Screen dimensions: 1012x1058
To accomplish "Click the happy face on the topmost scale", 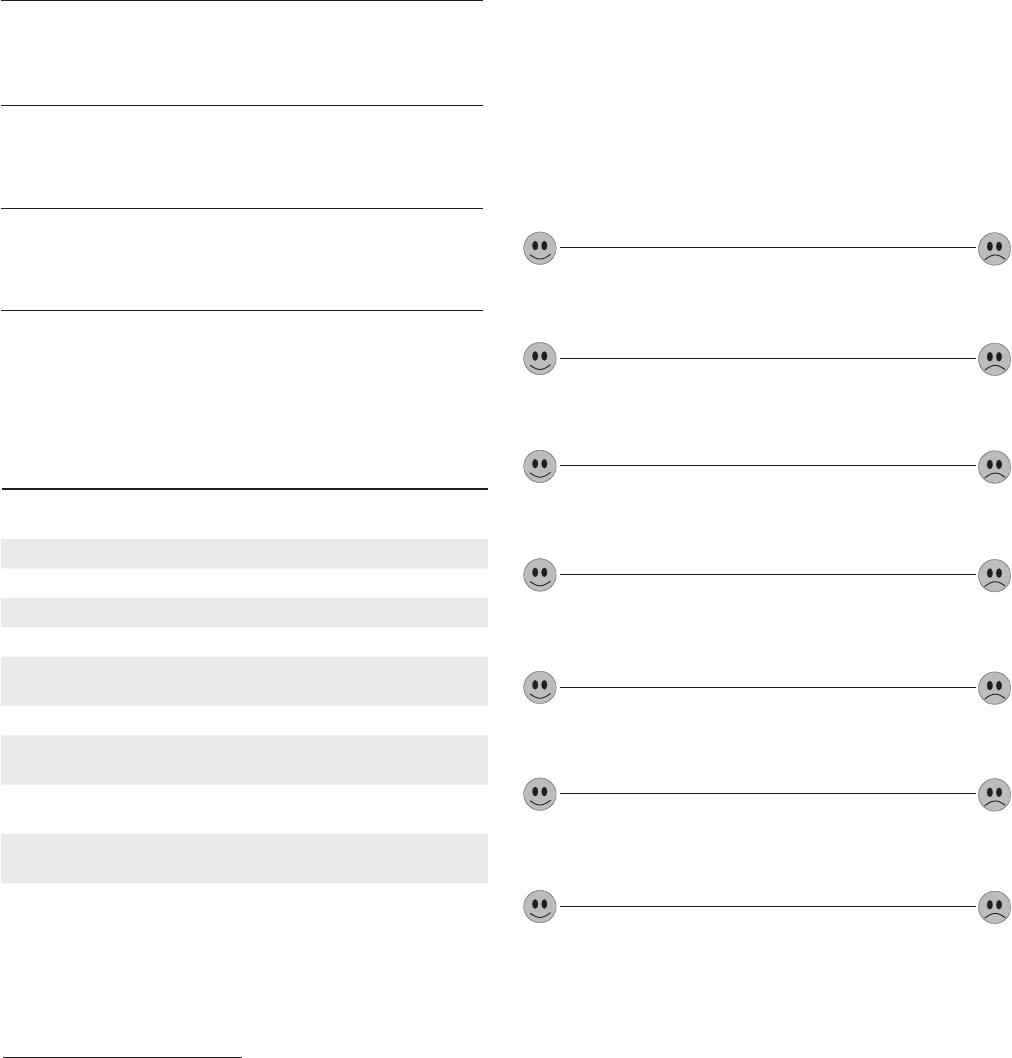I will 541,248.
